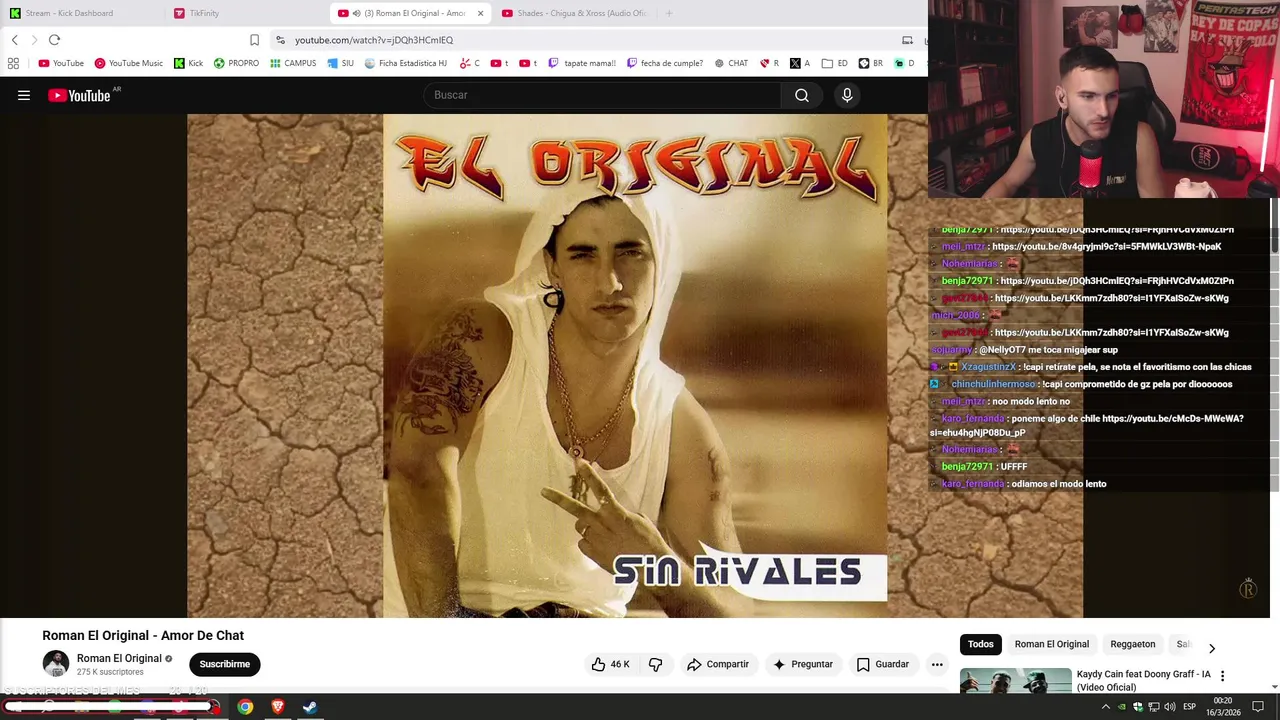Close the Roman El Original tab
The width and height of the screenshot is (1280, 720).
click(480, 13)
